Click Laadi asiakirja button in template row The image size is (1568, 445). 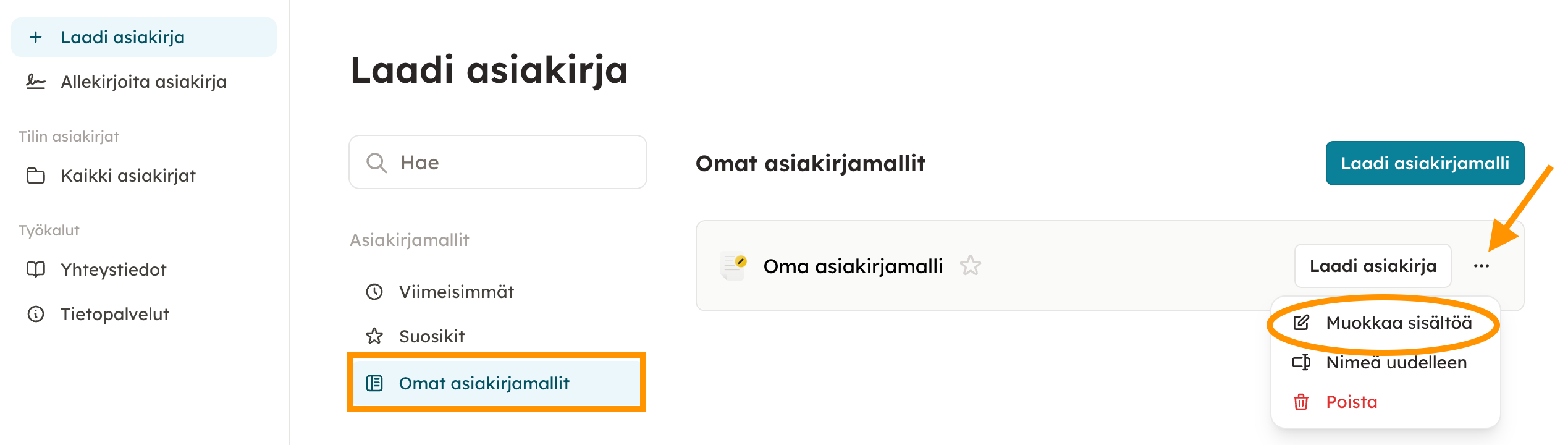pyautogui.click(x=1372, y=266)
